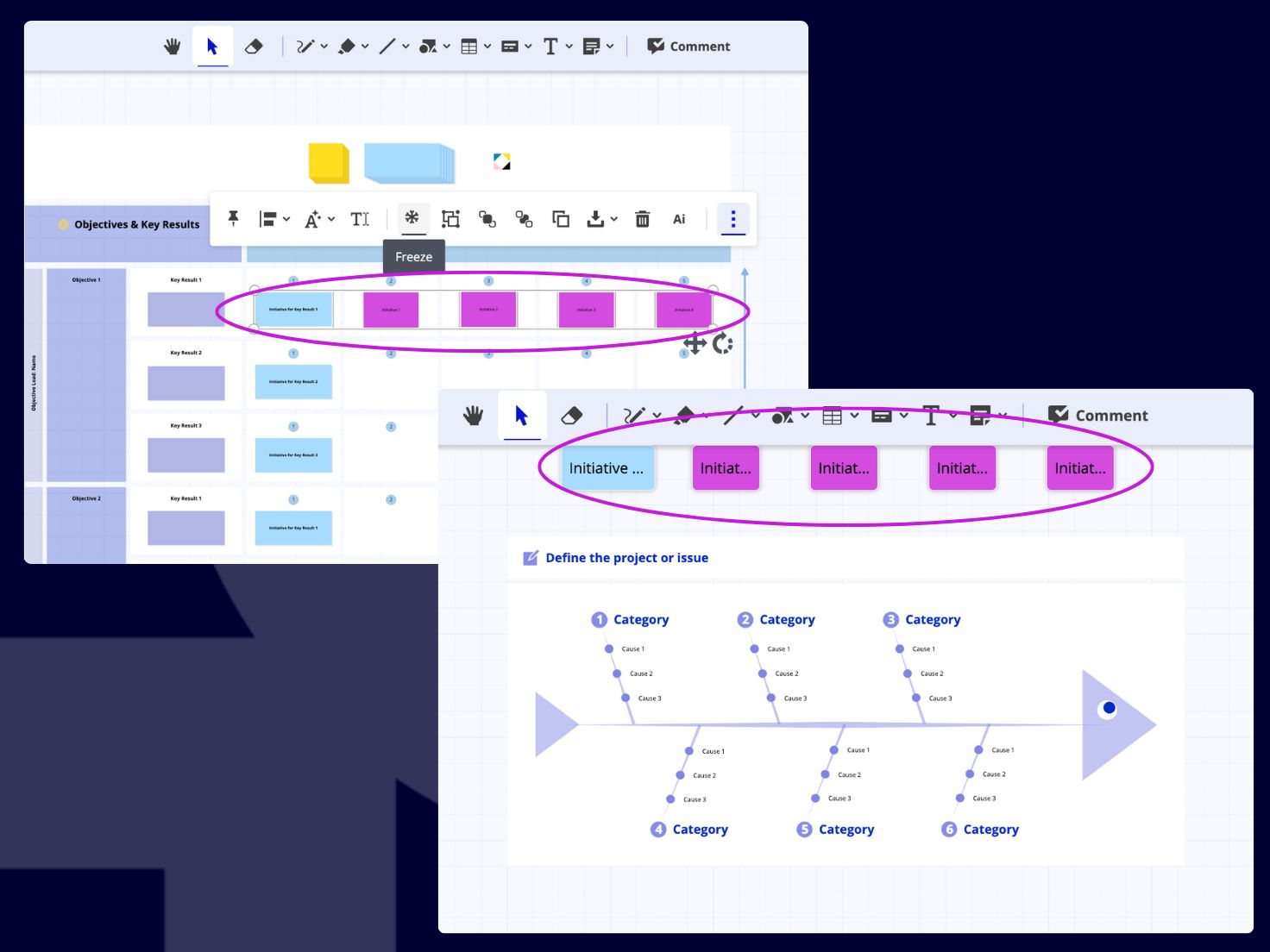
Task: Toggle the select arrow tool on OKR board
Action: tap(212, 47)
